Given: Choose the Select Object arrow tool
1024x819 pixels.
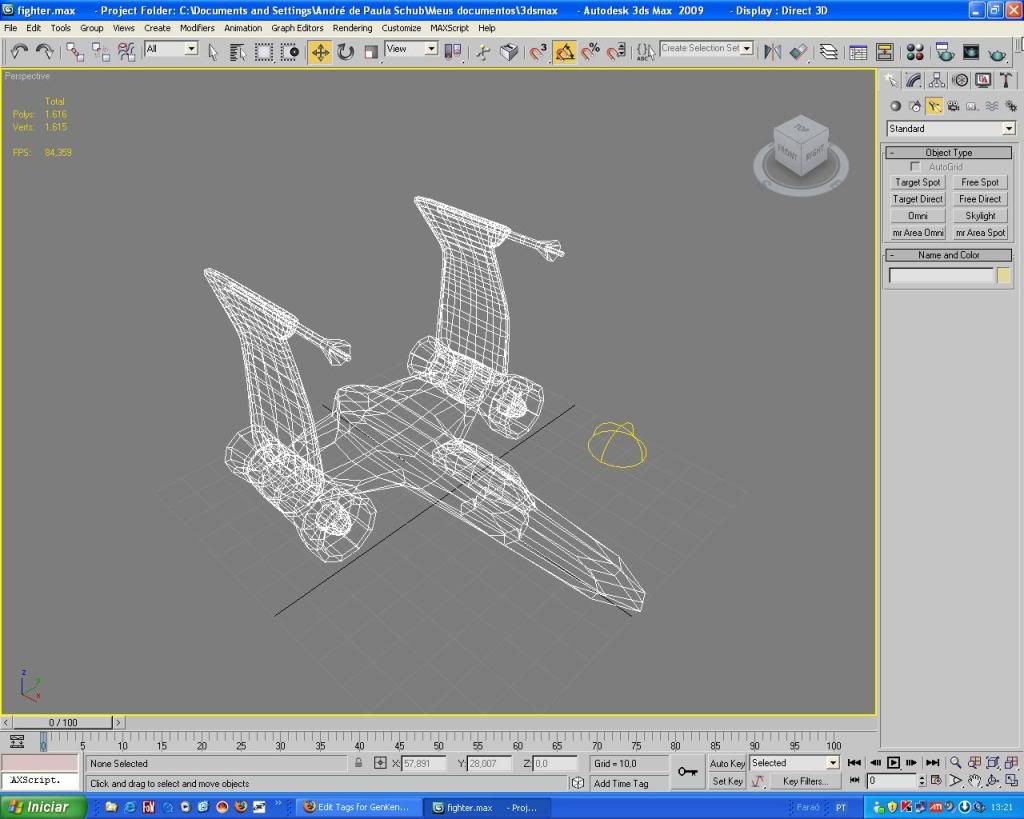Looking at the screenshot, I should point(212,52).
